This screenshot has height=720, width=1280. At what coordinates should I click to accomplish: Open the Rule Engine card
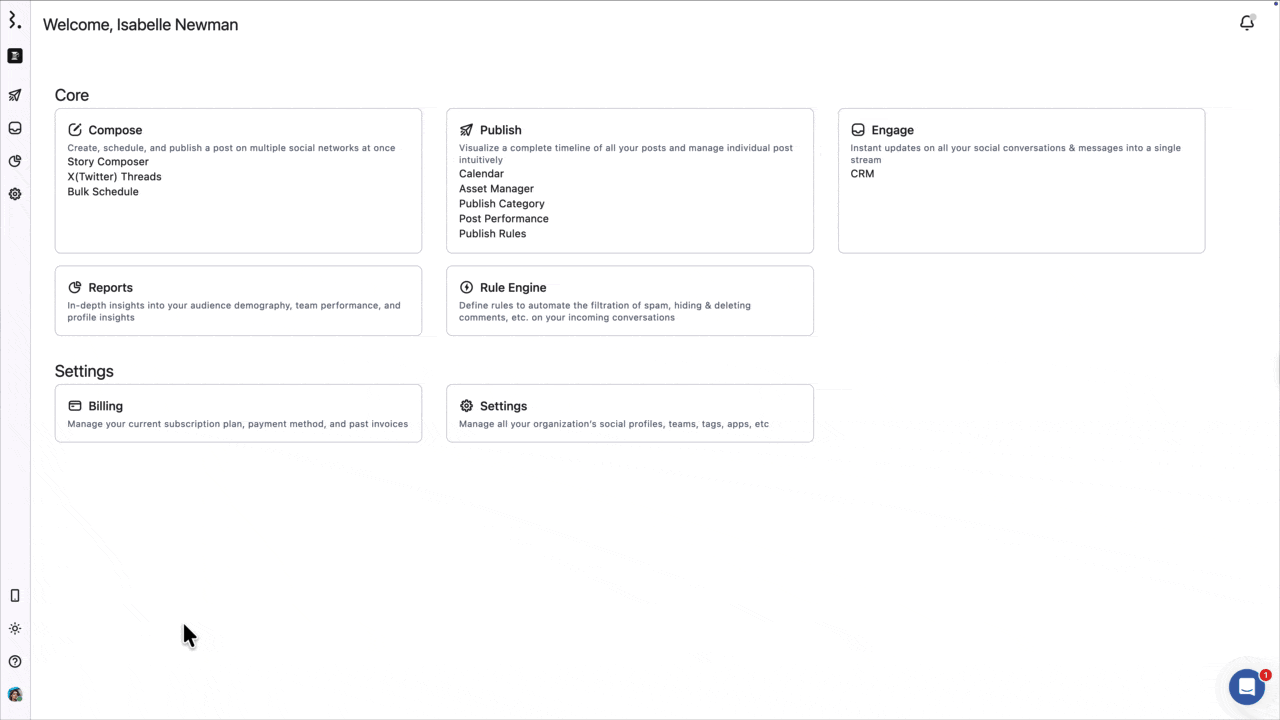(629, 300)
